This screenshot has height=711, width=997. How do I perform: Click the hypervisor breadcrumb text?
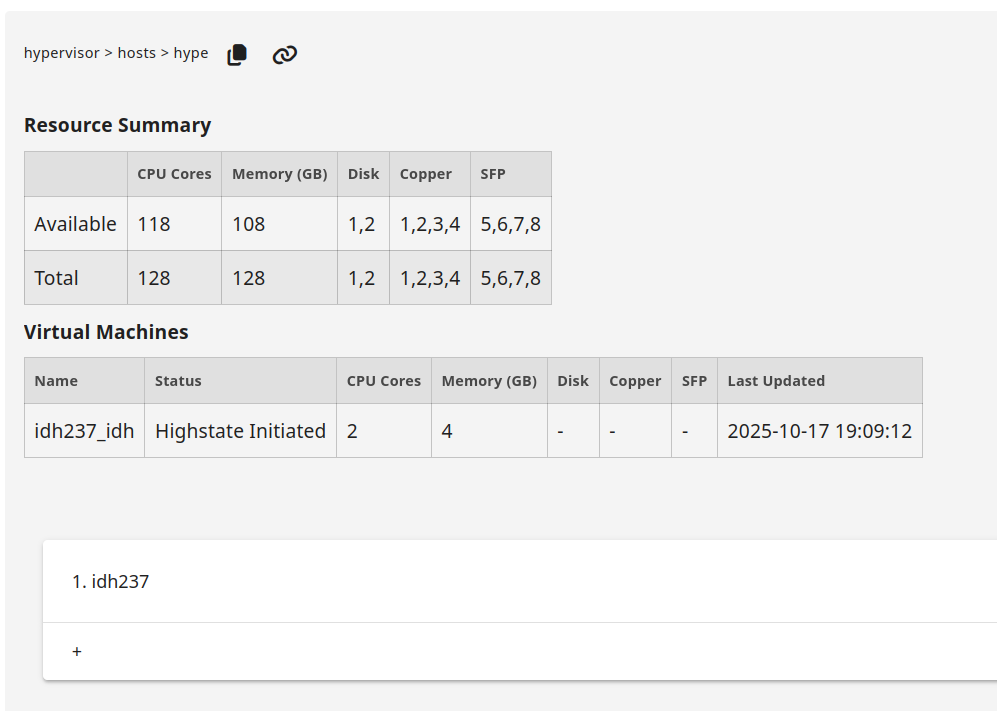click(61, 53)
